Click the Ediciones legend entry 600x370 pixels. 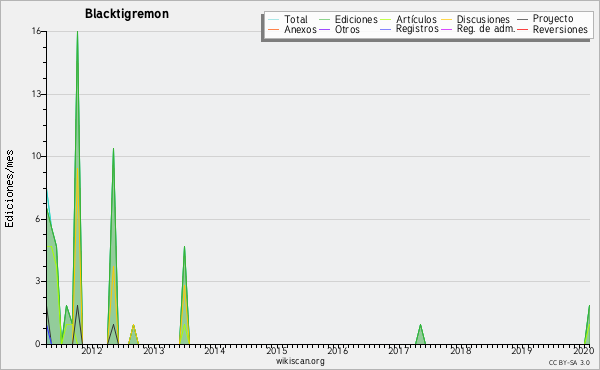(348, 19)
